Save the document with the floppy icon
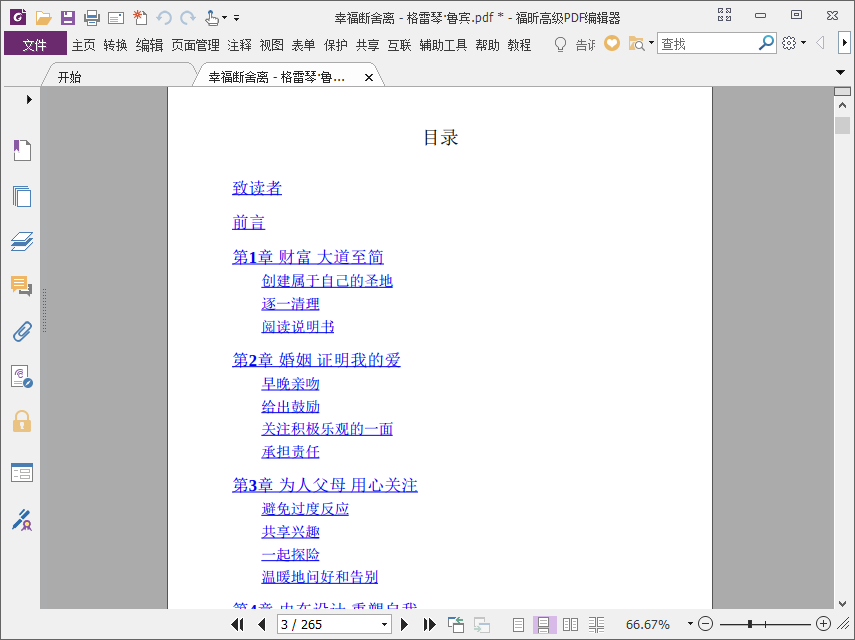Screen dimensions: 855x640 coord(68,18)
